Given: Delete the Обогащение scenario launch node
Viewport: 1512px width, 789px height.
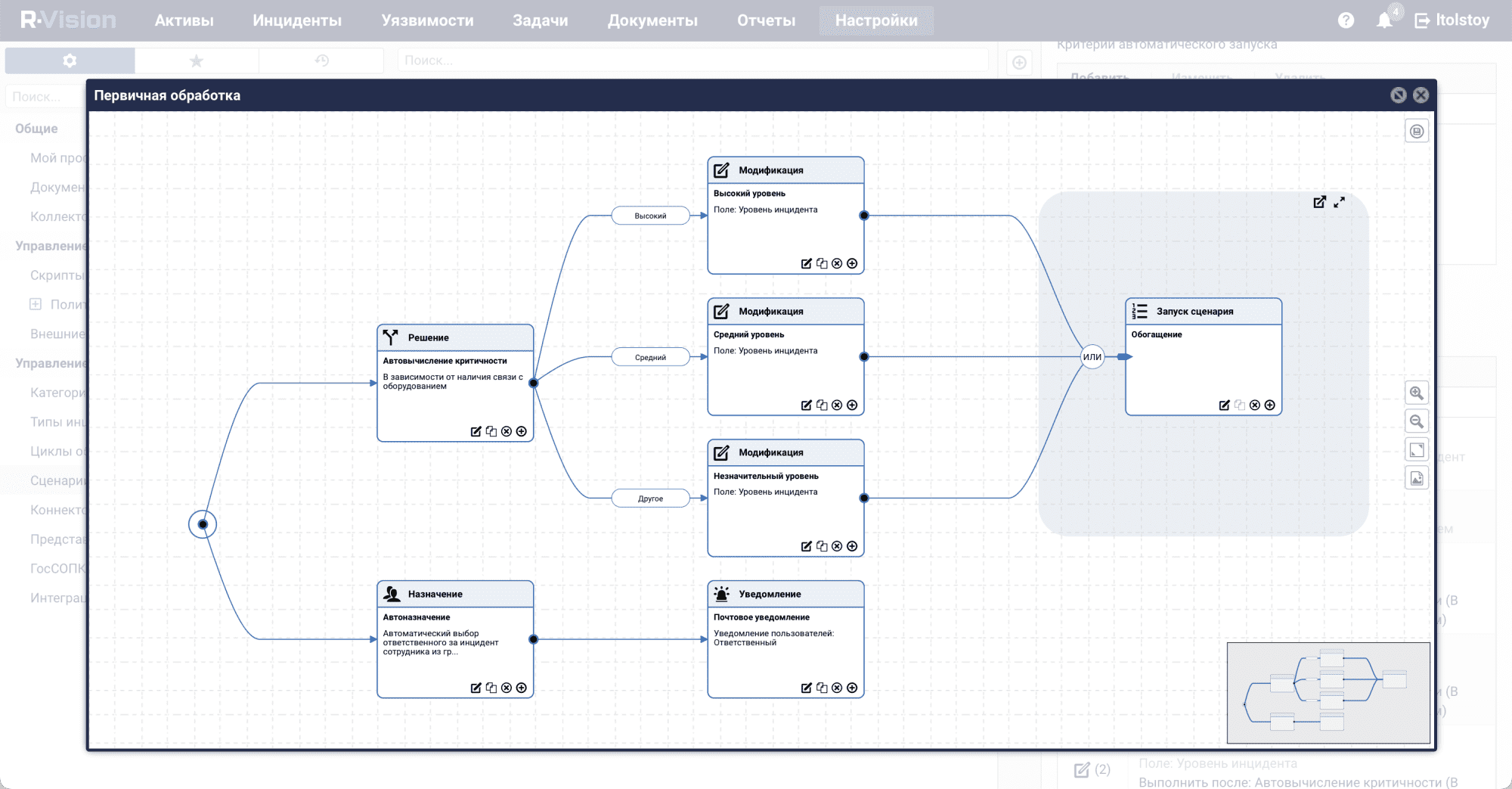Looking at the screenshot, I should pyautogui.click(x=1255, y=405).
